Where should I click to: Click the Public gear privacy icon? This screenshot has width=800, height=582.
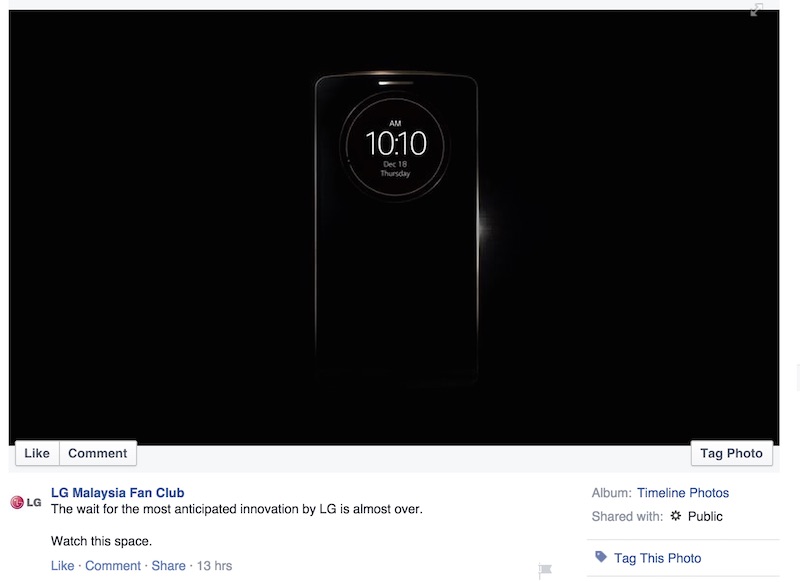(676, 516)
